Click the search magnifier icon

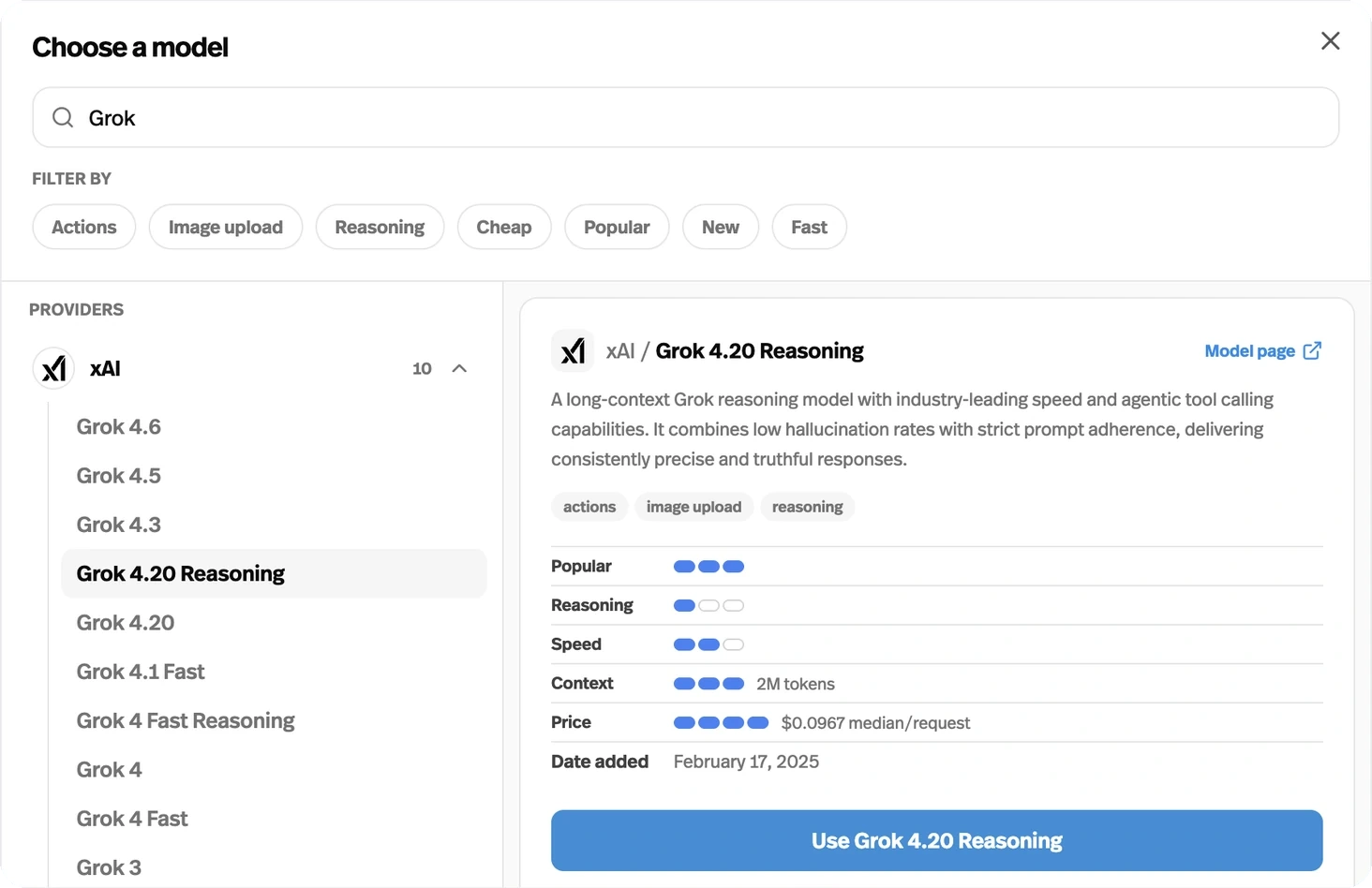(x=63, y=117)
